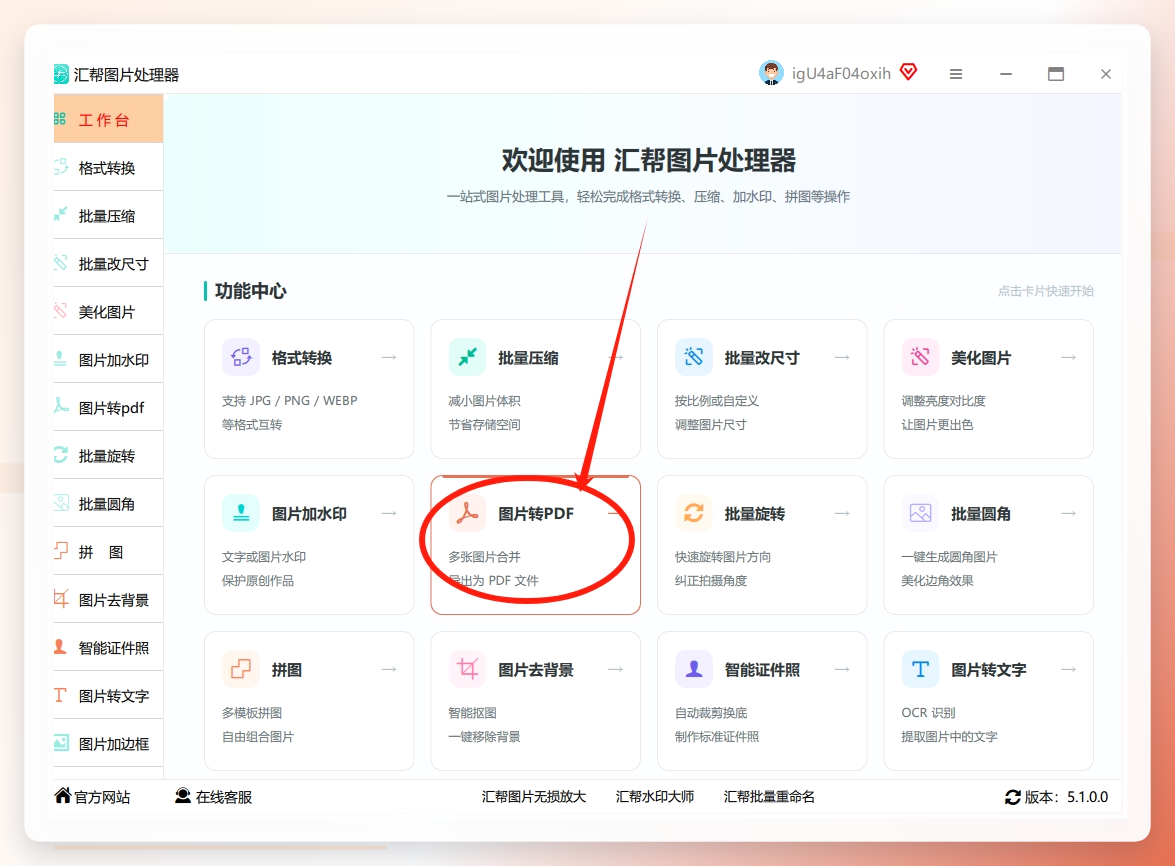Click the 自动裁剪换底 description text

point(711,712)
